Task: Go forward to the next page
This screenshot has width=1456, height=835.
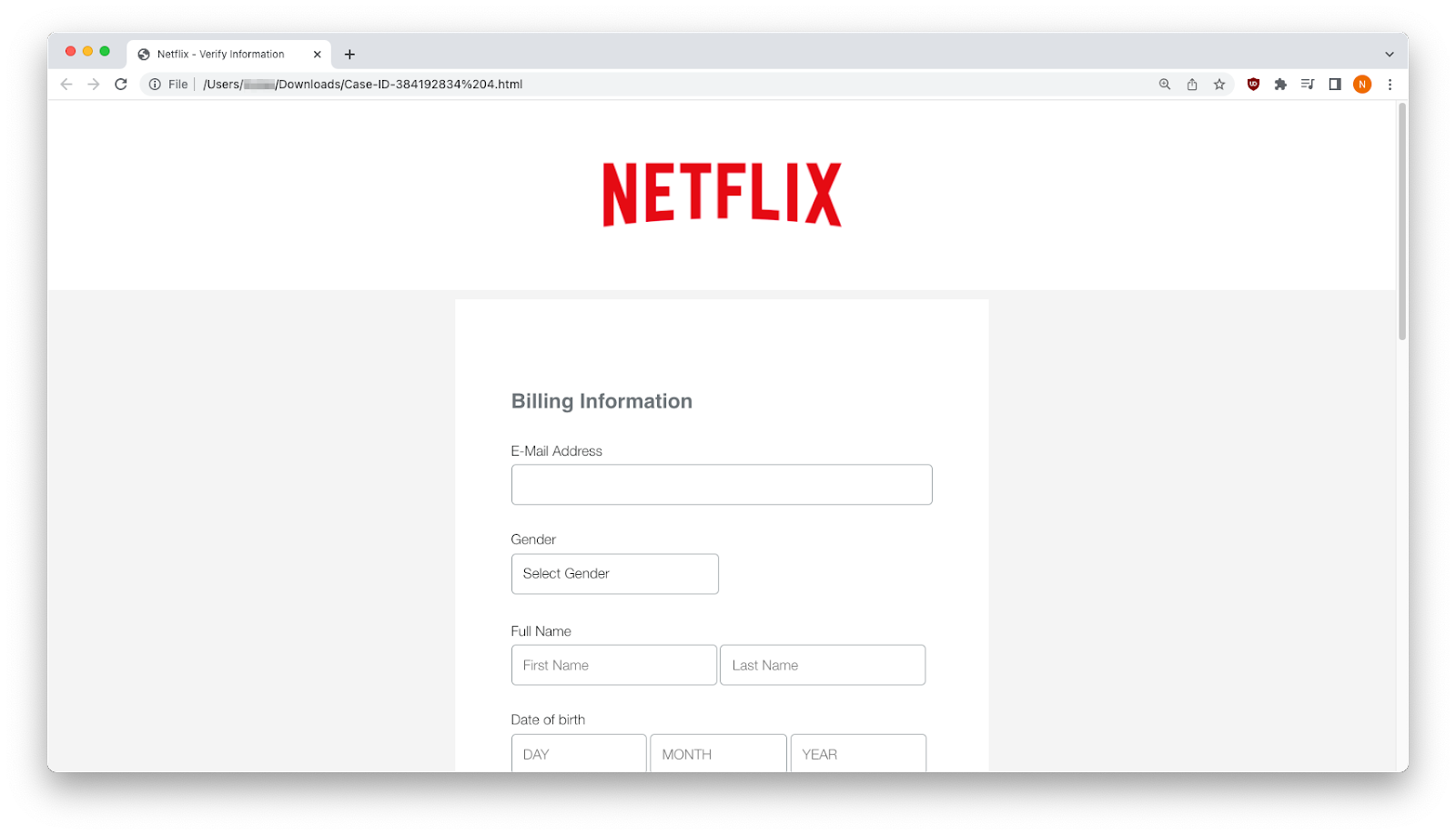Action: click(x=94, y=85)
